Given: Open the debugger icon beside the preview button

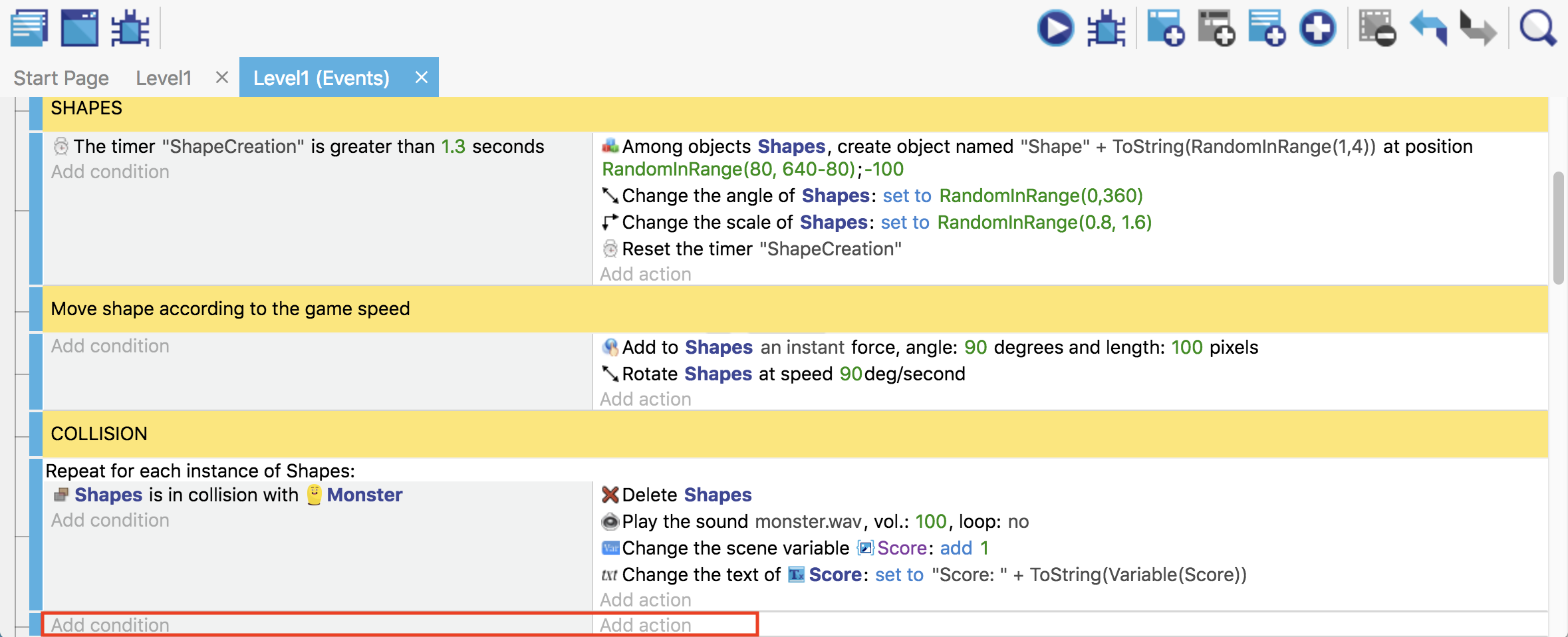Looking at the screenshot, I should [x=1106, y=29].
